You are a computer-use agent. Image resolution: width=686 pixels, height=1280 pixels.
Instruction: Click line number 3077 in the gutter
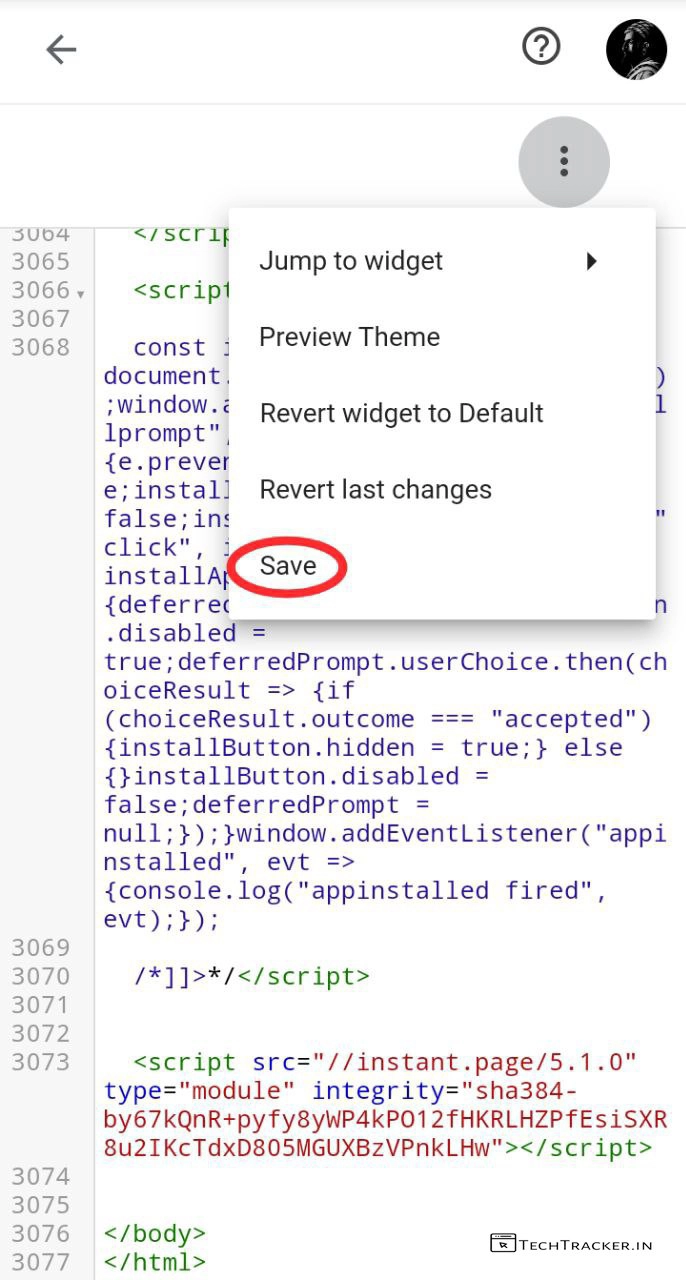pyautogui.click(x=41, y=1262)
